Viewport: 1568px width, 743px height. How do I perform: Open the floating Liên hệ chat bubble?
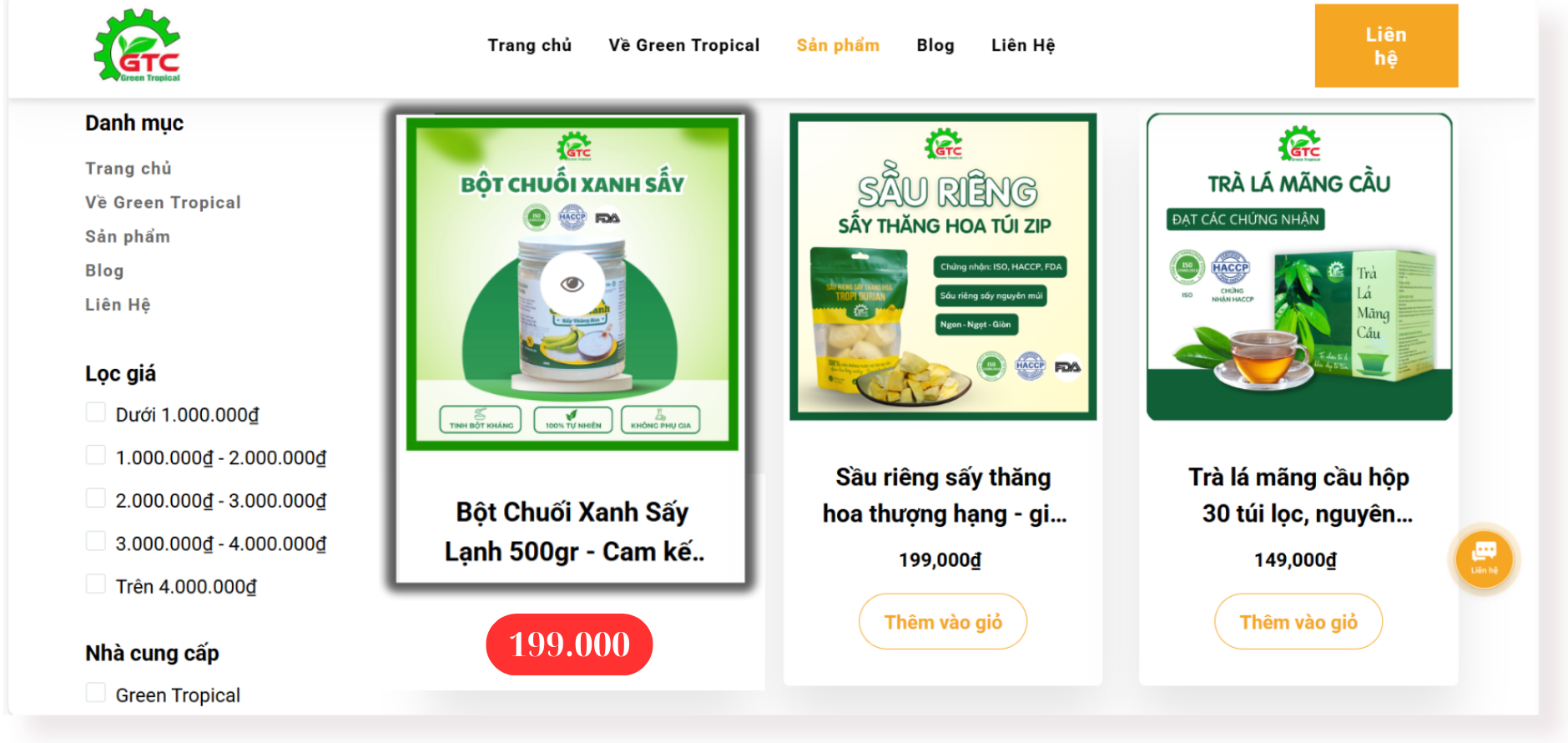[1484, 559]
